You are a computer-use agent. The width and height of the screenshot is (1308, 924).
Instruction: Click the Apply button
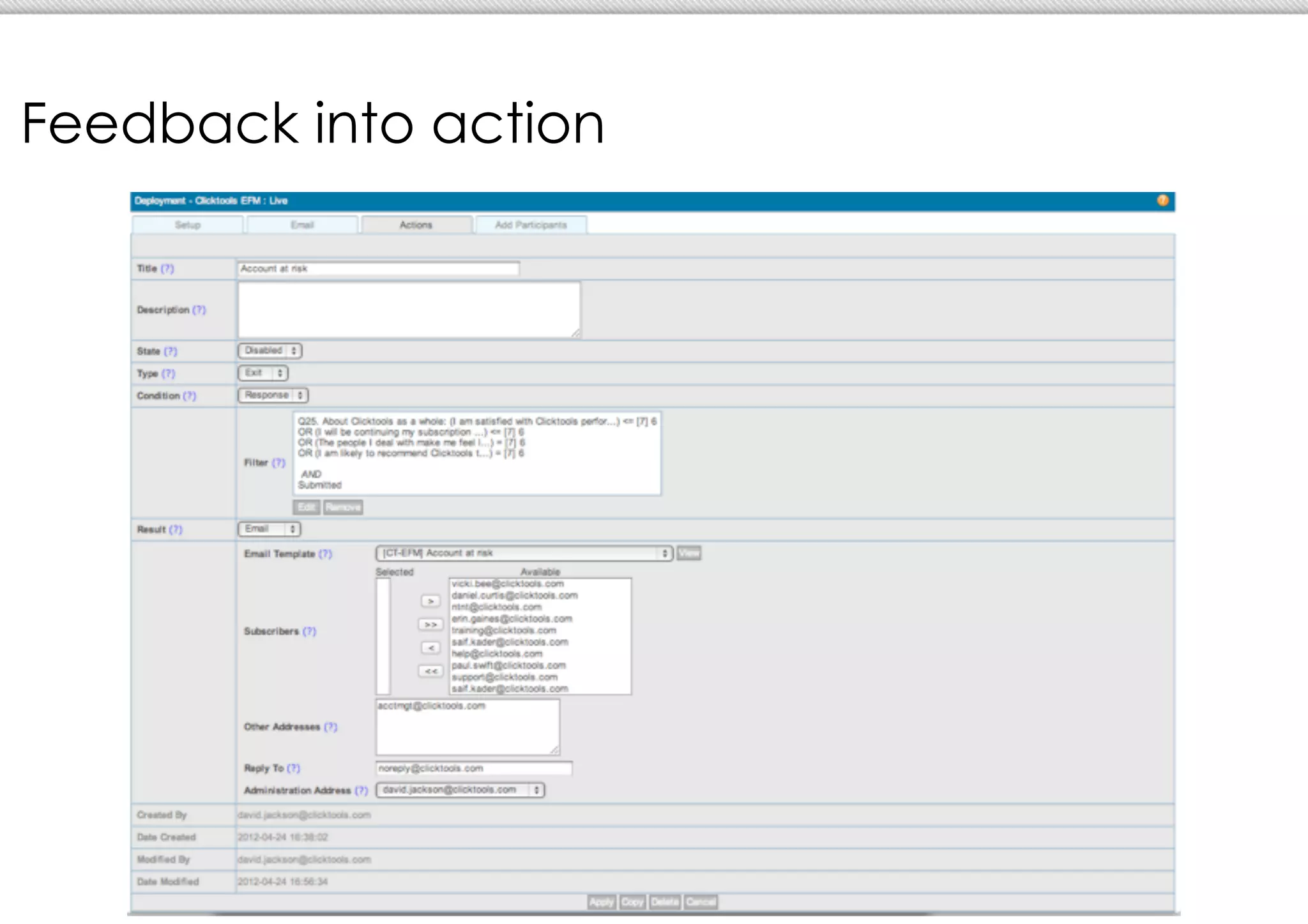coord(602,902)
